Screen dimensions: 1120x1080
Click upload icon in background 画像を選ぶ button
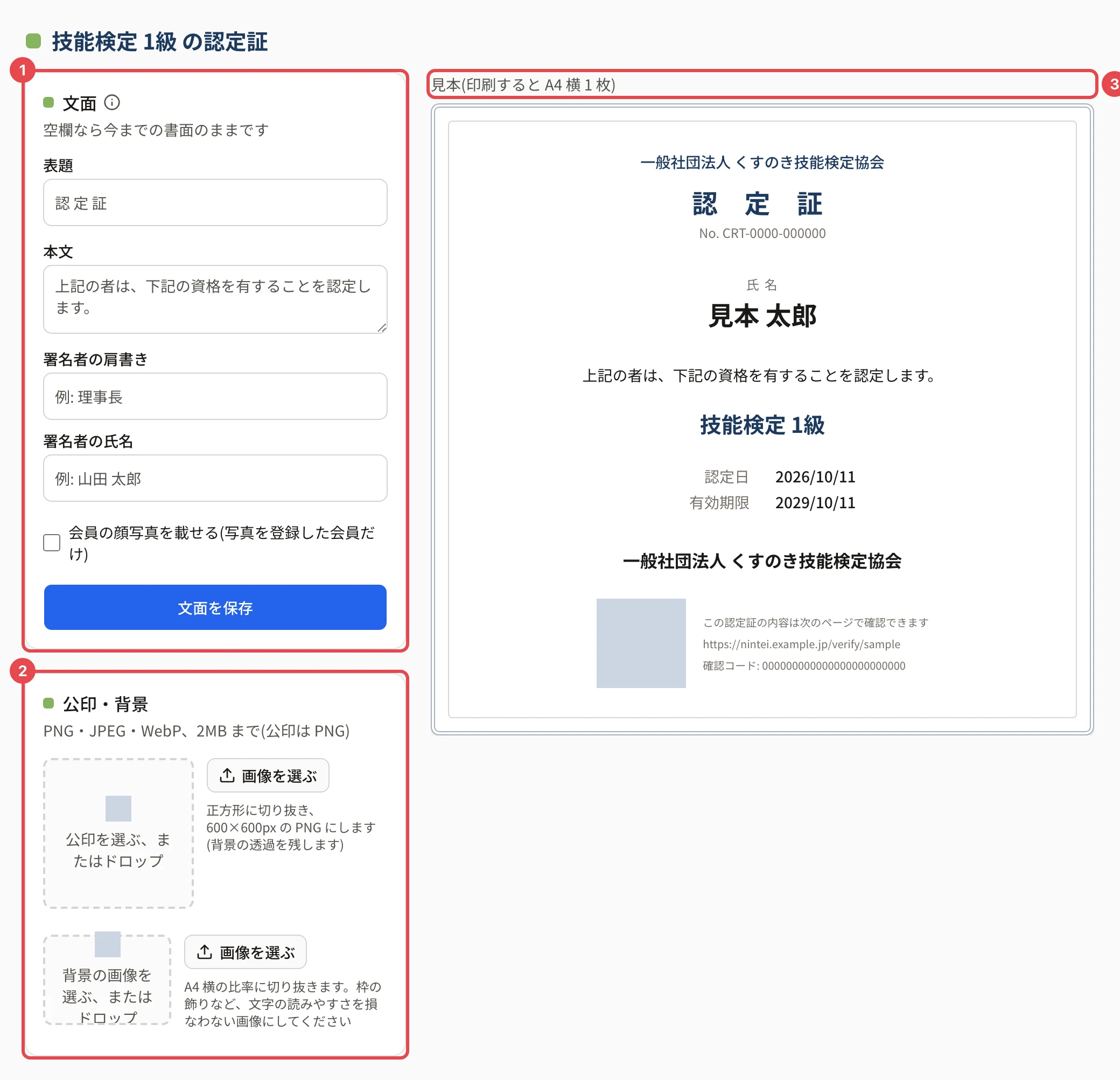pyautogui.click(x=205, y=952)
